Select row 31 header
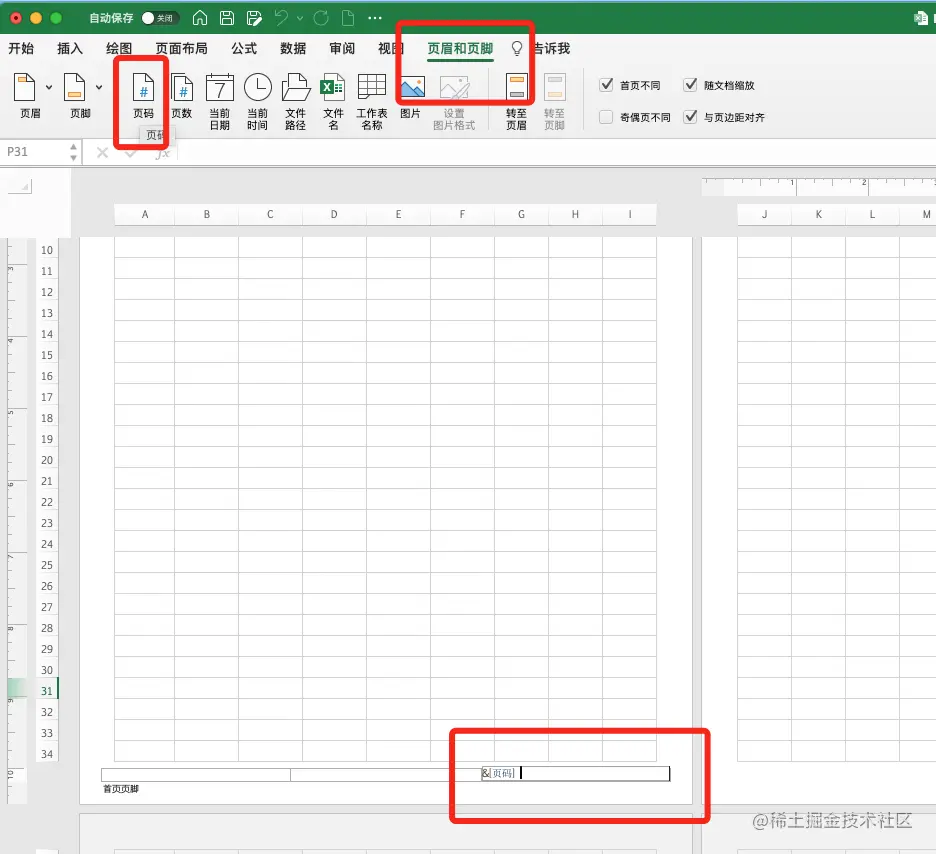The height and width of the screenshot is (854, 936). [47, 691]
